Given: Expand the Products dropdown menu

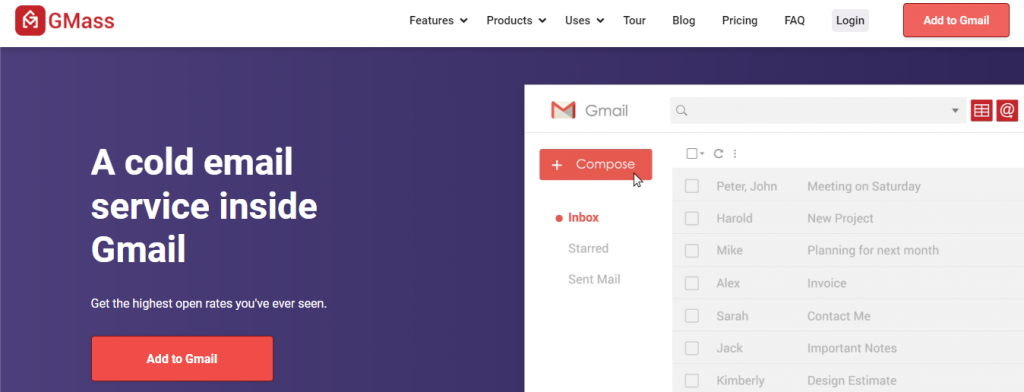Looking at the screenshot, I should (516, 20).
